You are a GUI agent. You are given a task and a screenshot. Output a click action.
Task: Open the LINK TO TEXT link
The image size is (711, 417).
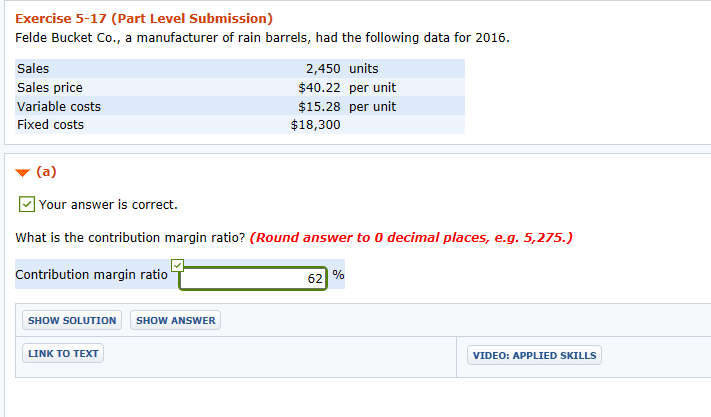point(63,354)
